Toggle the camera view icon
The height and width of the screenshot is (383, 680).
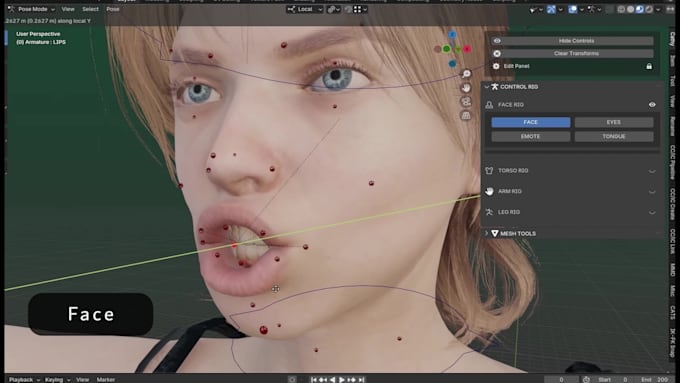point(466,101)
